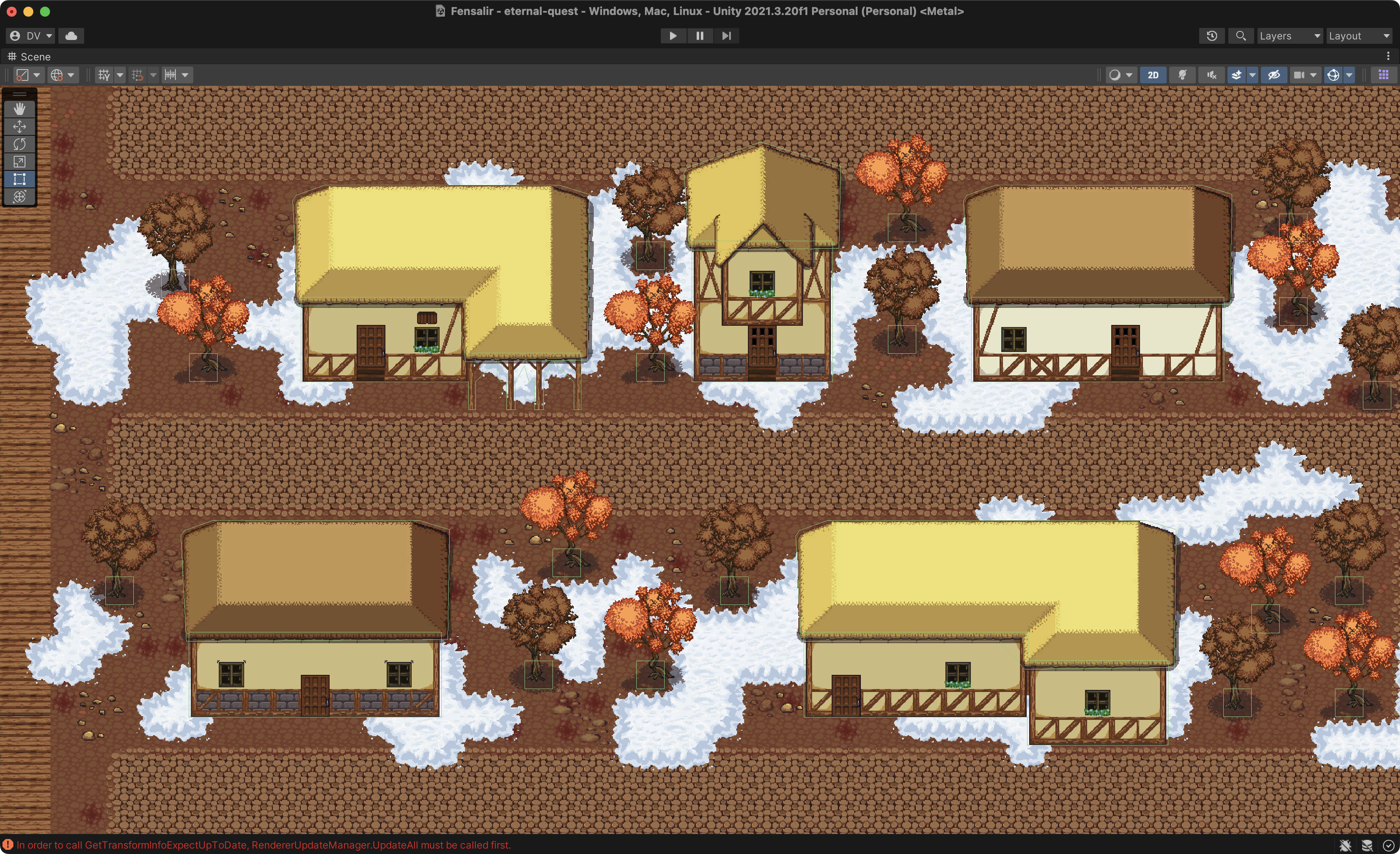Screen dimensions: 1400x854
Task: Select the Scale tool
Action: coord(19,161)
